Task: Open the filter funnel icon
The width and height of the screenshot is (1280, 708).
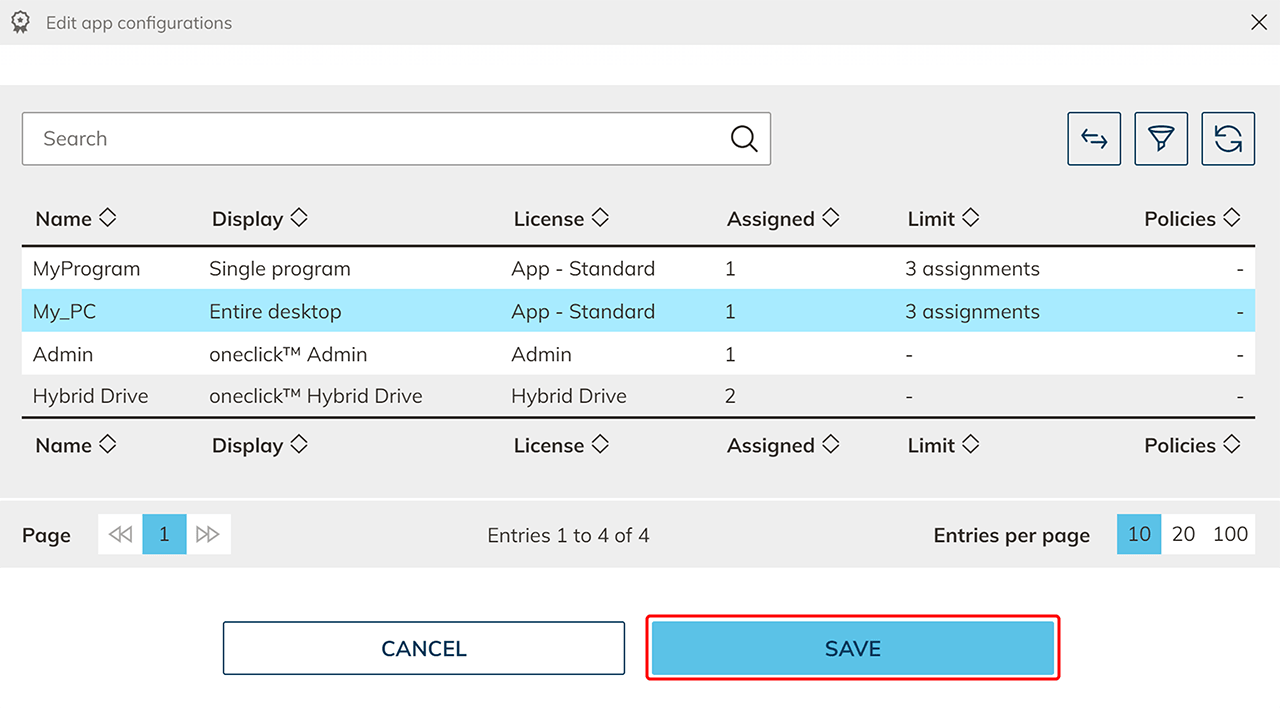Action: 1161,139
